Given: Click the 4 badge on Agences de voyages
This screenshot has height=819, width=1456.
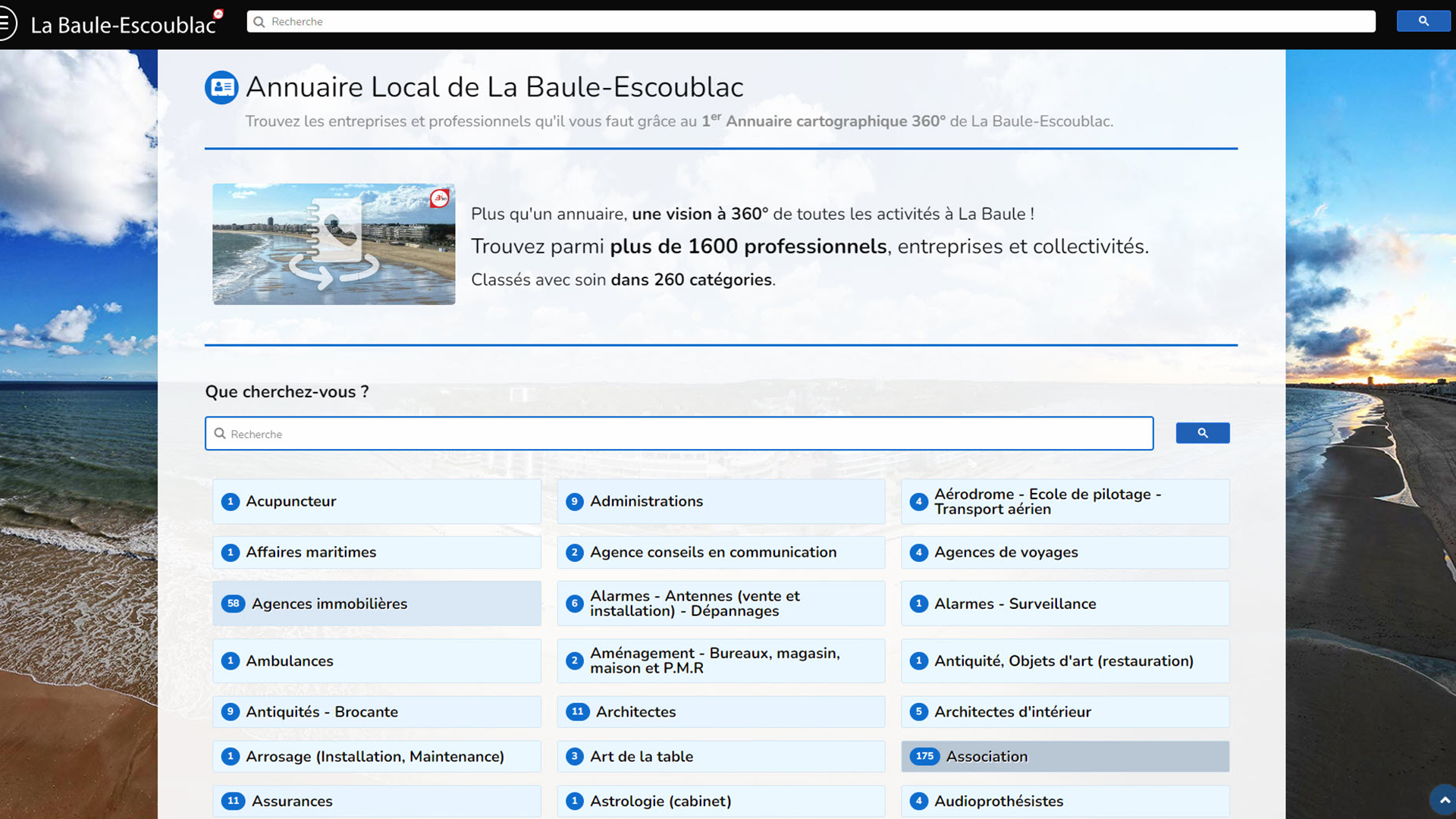Looking at the screenshot, I should [919, 553].
